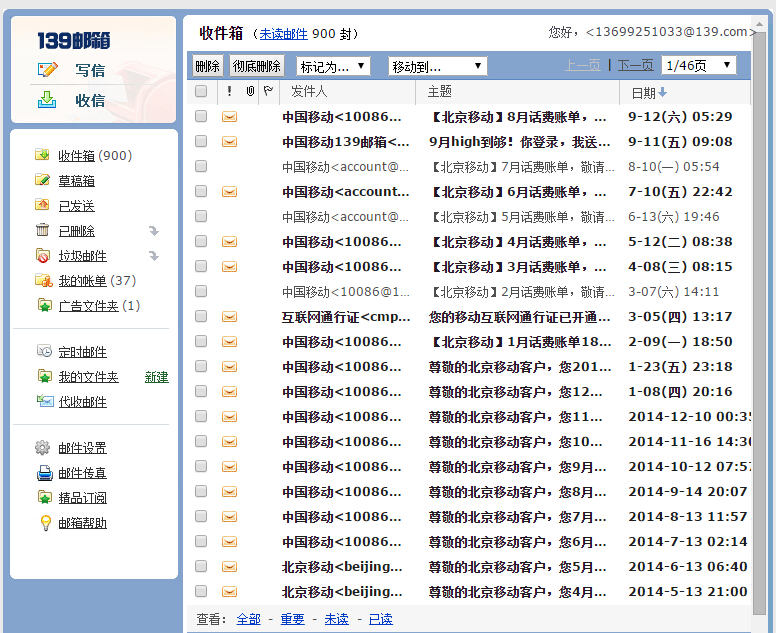Check the box for 6月话费账单 email
The image size is (776, 633).
tap(201, 191)
